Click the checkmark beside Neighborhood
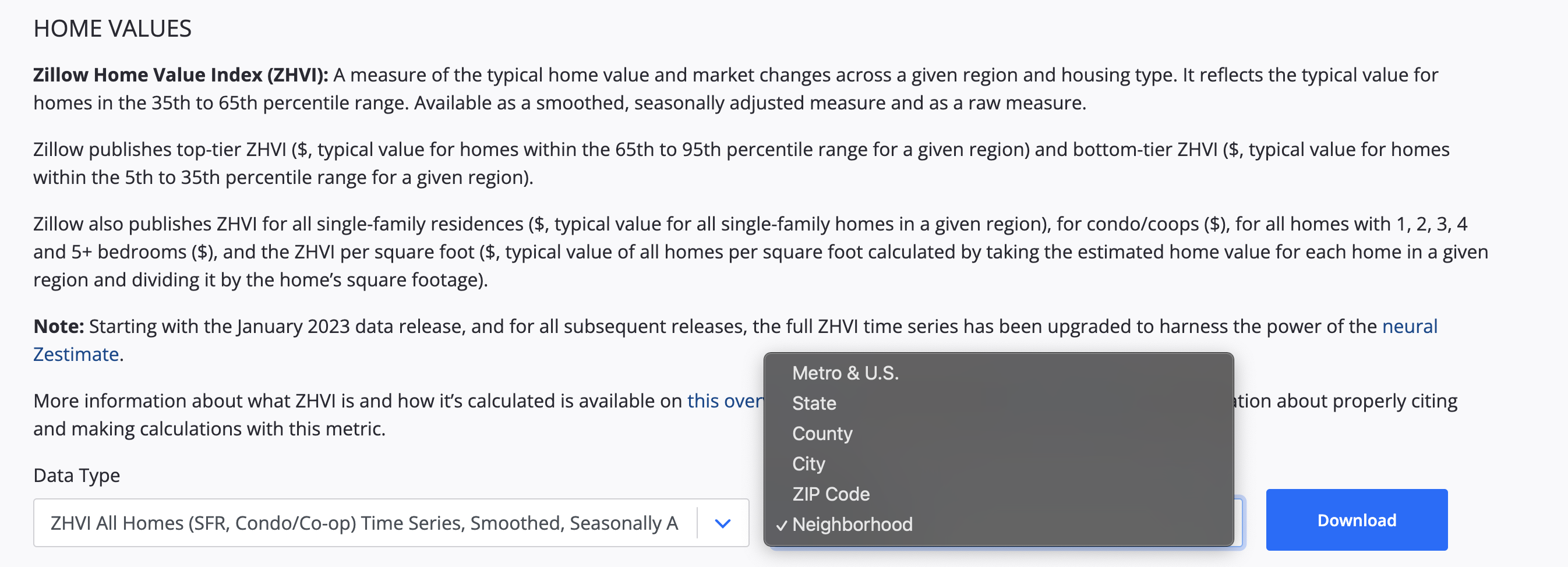The image size is (1568, 567). [x=782, y=525]
